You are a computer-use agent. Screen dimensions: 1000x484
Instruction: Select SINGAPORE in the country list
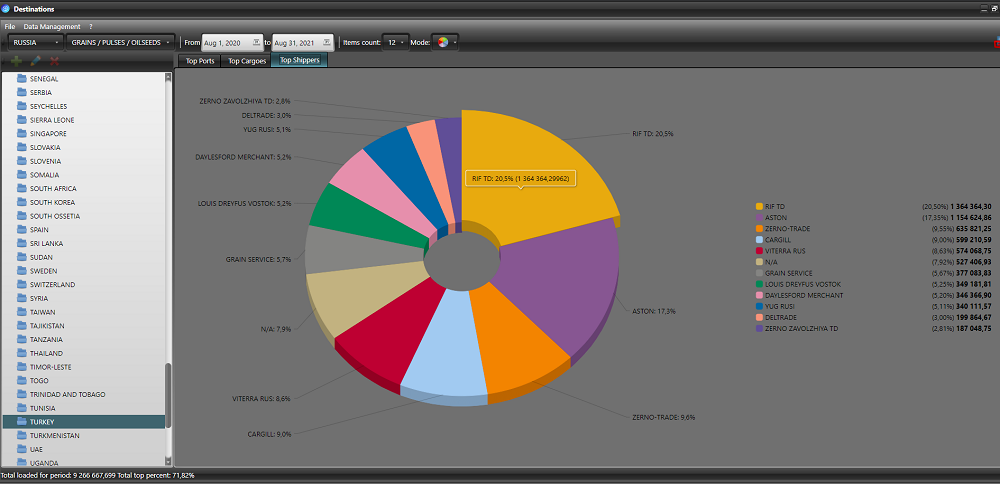83,133
